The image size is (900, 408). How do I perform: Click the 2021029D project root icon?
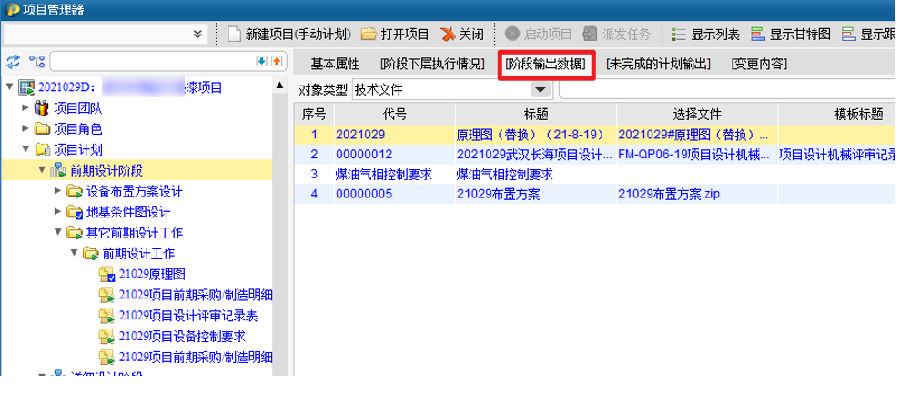tap(26, 88)
